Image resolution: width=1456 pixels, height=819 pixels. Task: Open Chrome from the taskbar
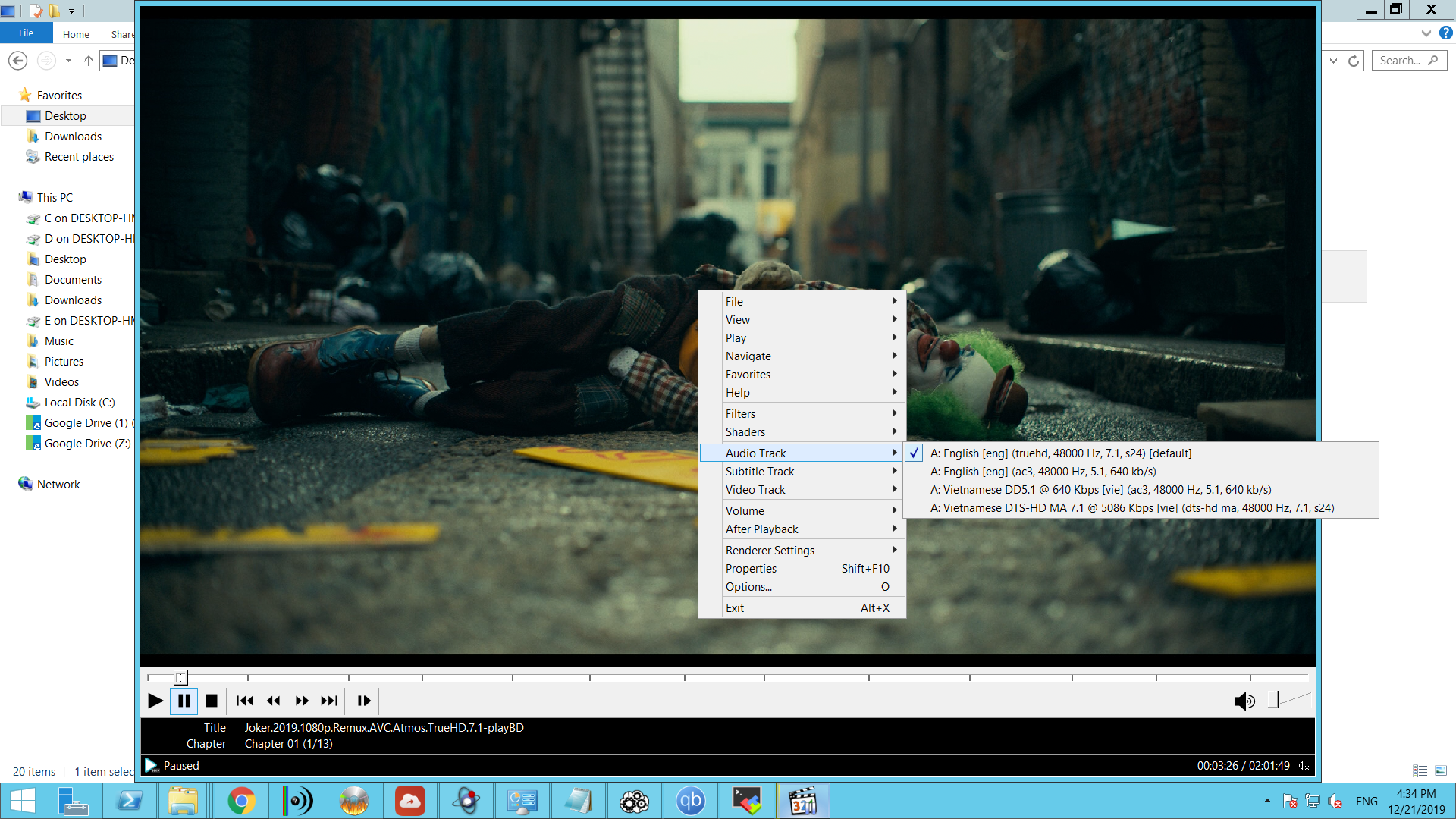pyautogui.click(x=241, y=801)
